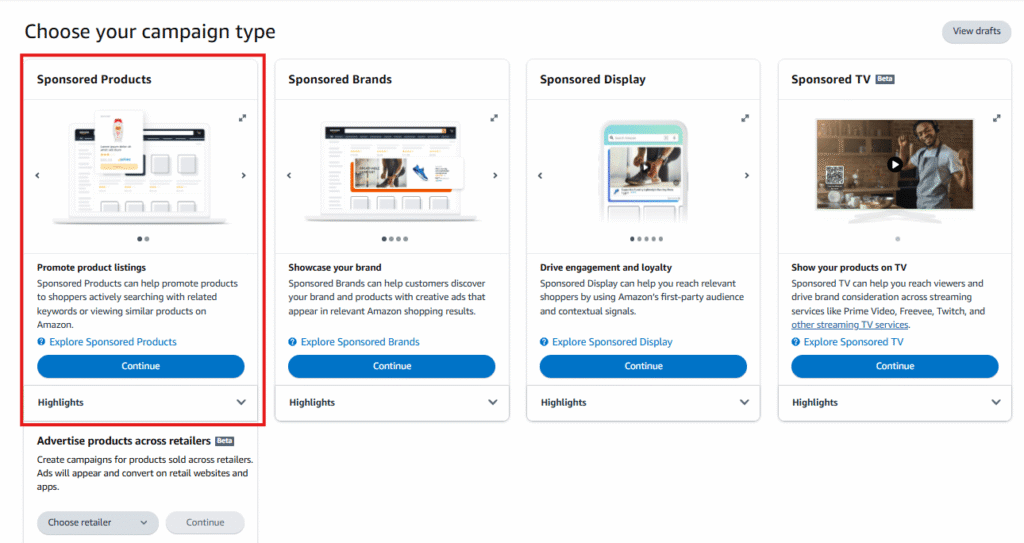Screen dimensions: 1024x543
Task: Show previous Sponsored Brands preview slide
Action: [x=289, y=176]
